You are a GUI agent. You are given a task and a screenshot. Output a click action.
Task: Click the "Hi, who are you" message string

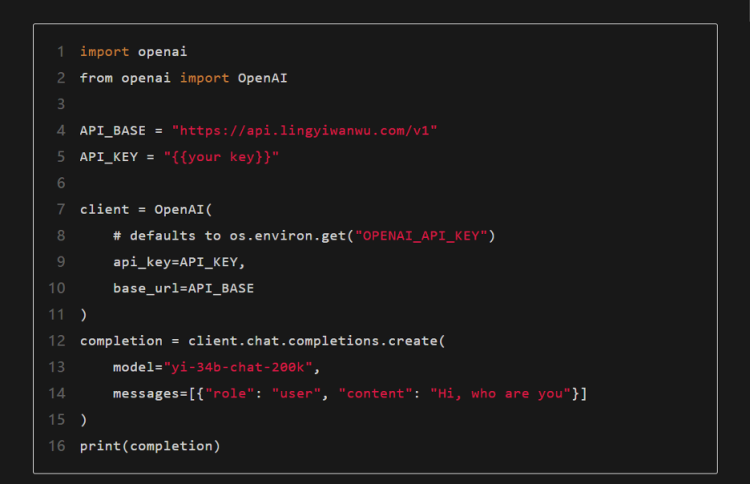[x=499, y=394]
